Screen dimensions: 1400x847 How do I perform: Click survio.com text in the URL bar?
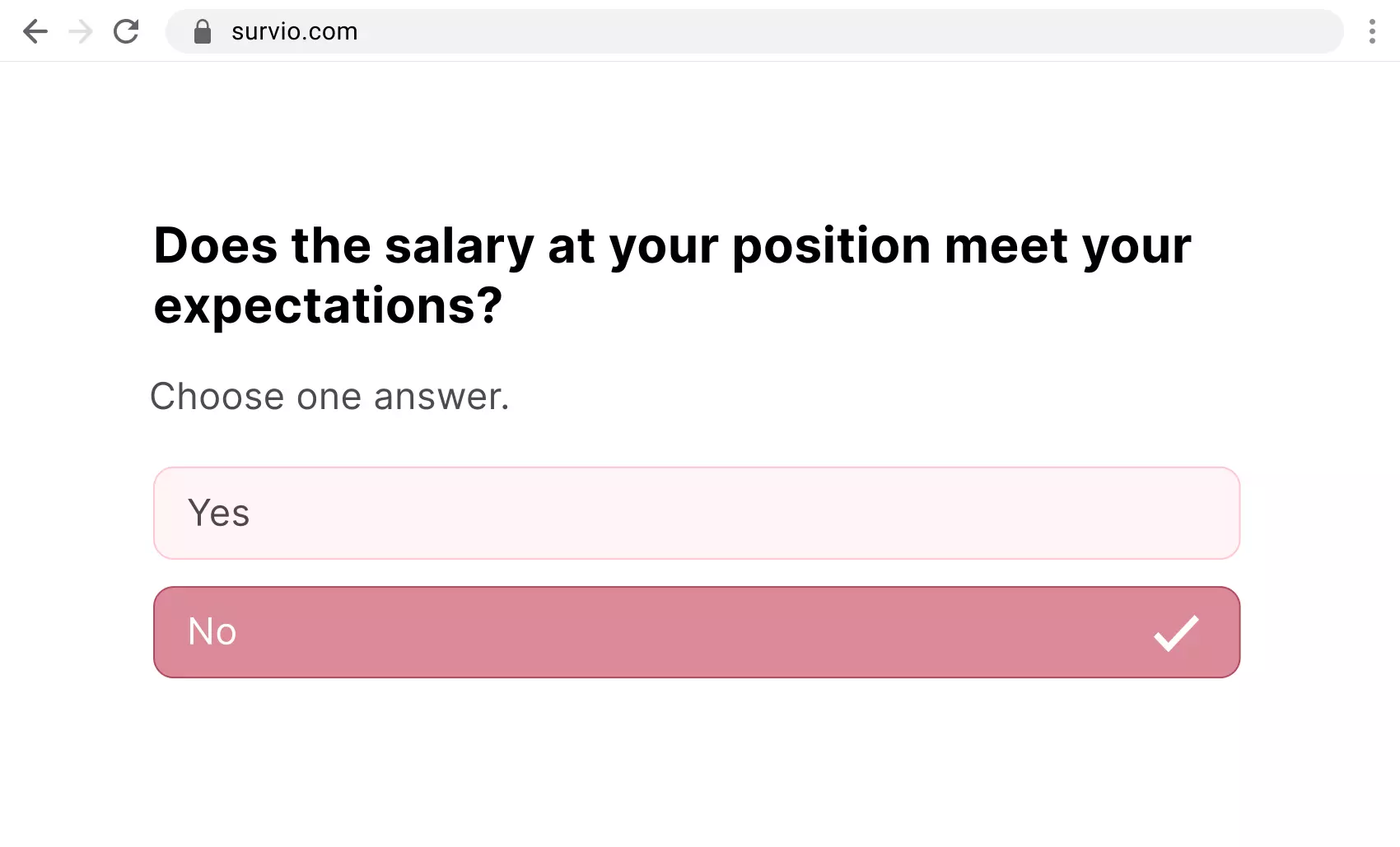293,31
